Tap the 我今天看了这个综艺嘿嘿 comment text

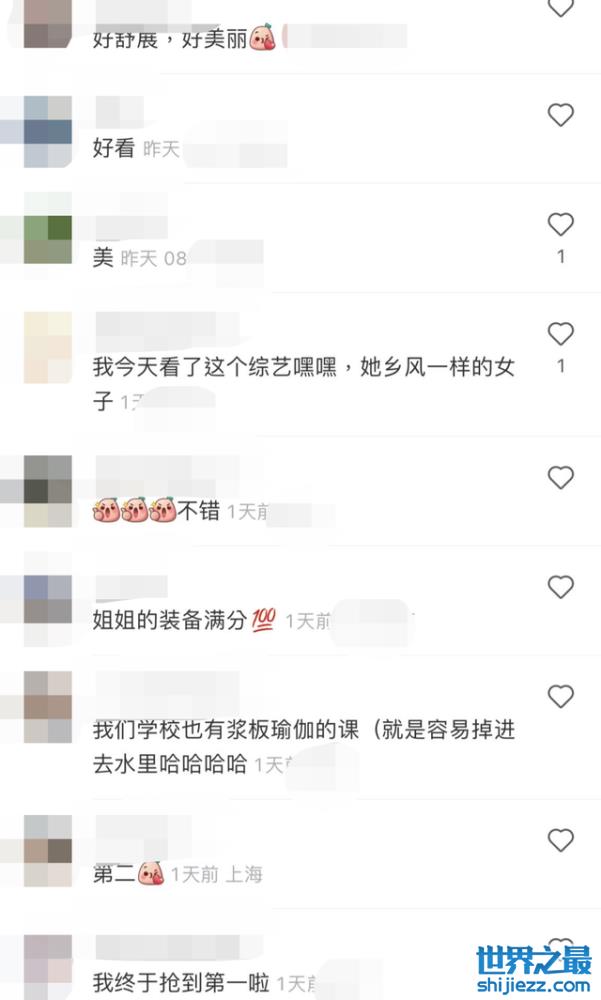(214, 367)
